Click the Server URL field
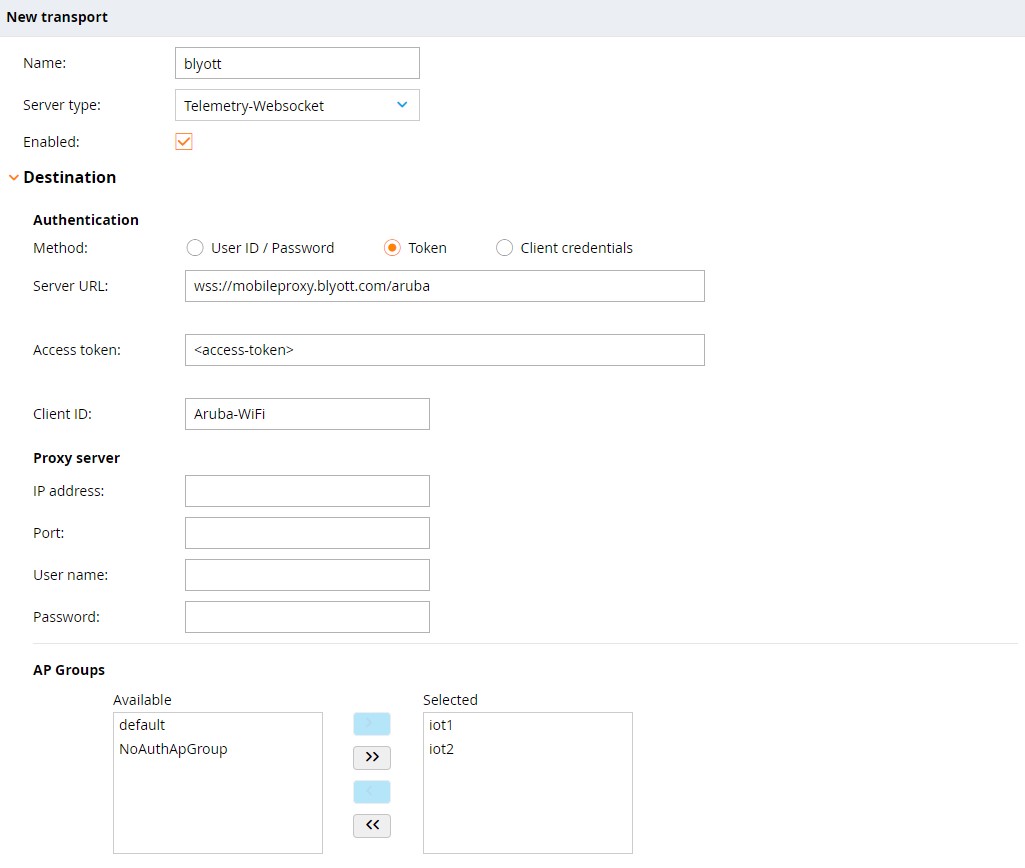This screenshot has height=868, width=1025. click(444, 286)
